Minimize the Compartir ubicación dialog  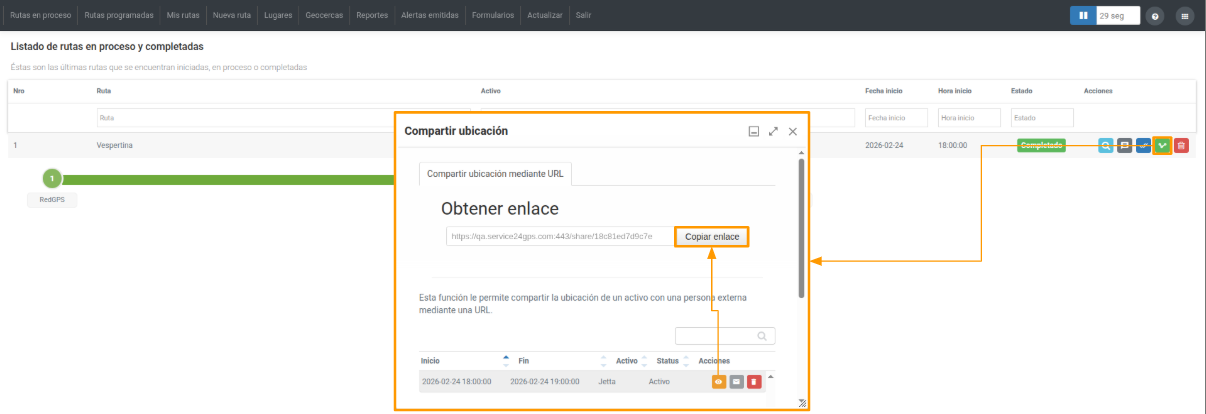pos(754,131)
